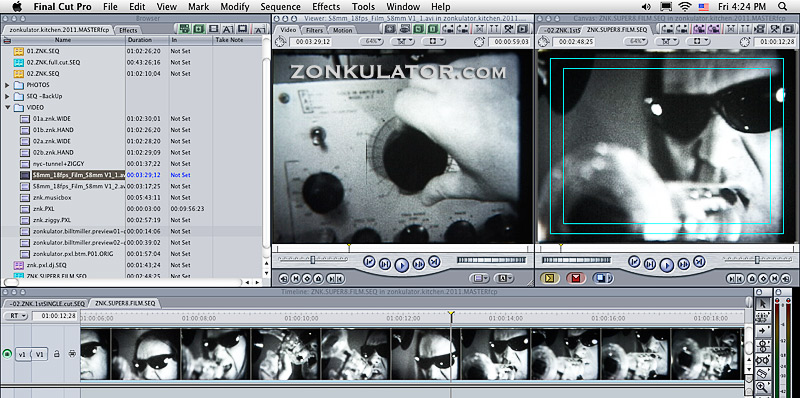Click Play Around Current Frame in Viewer
Screen dimensions: 800x398
(x=419, y=264)
